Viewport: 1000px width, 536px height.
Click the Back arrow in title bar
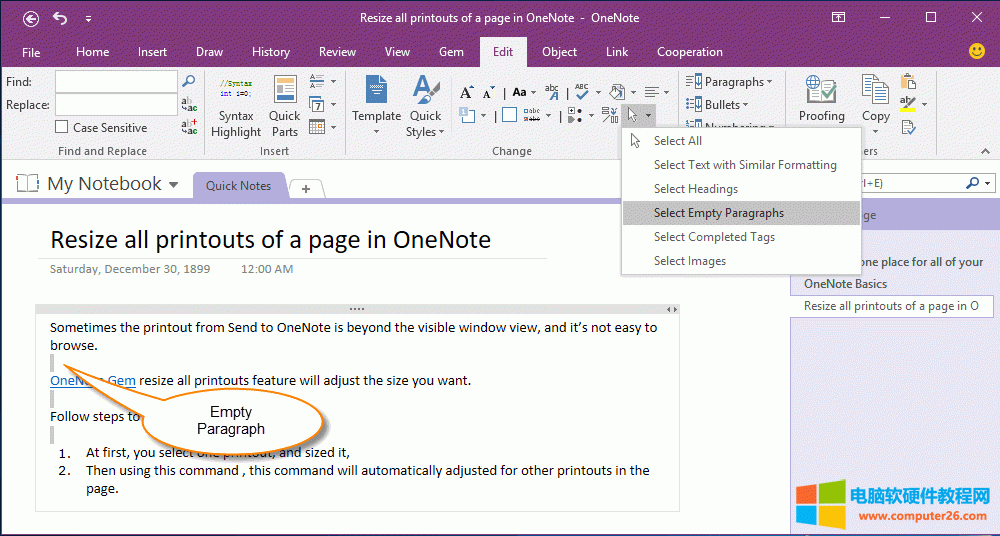click(x=31, y=18)
